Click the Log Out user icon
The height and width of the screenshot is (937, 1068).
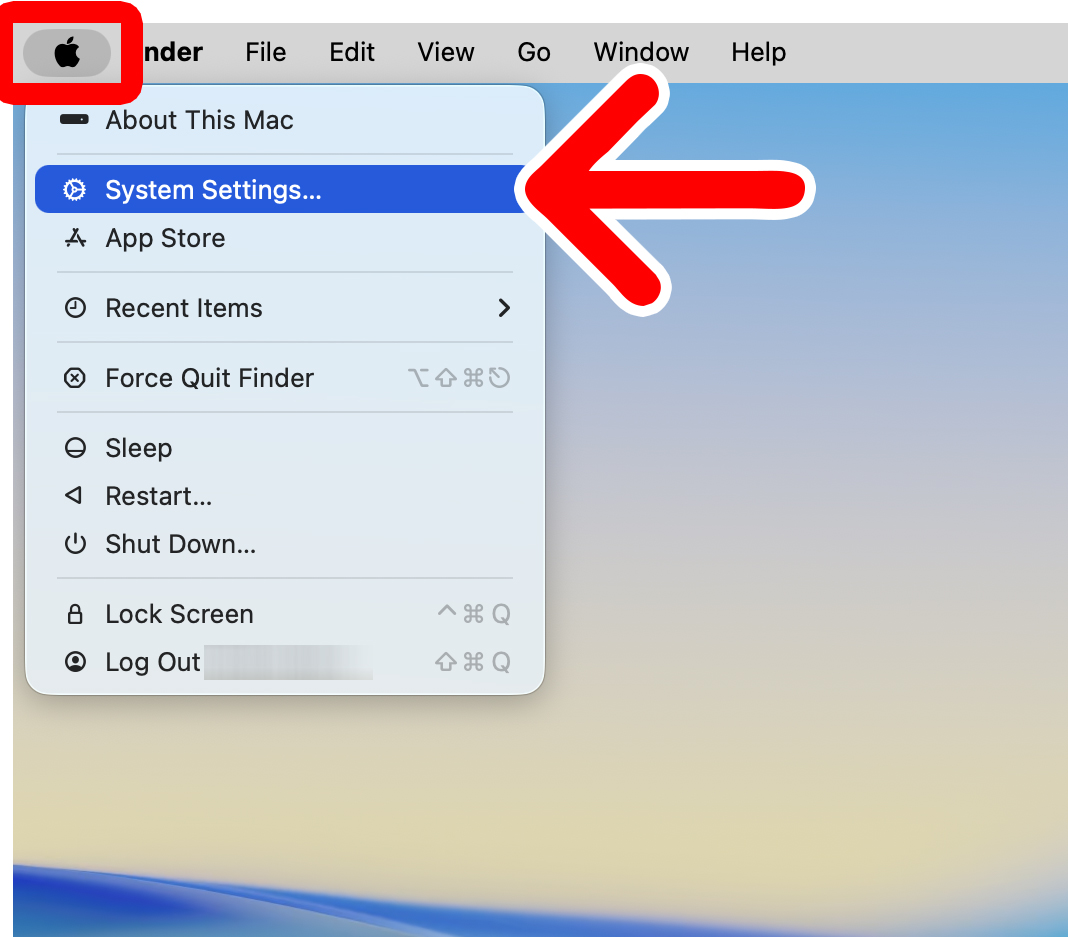tap(75, 661)
